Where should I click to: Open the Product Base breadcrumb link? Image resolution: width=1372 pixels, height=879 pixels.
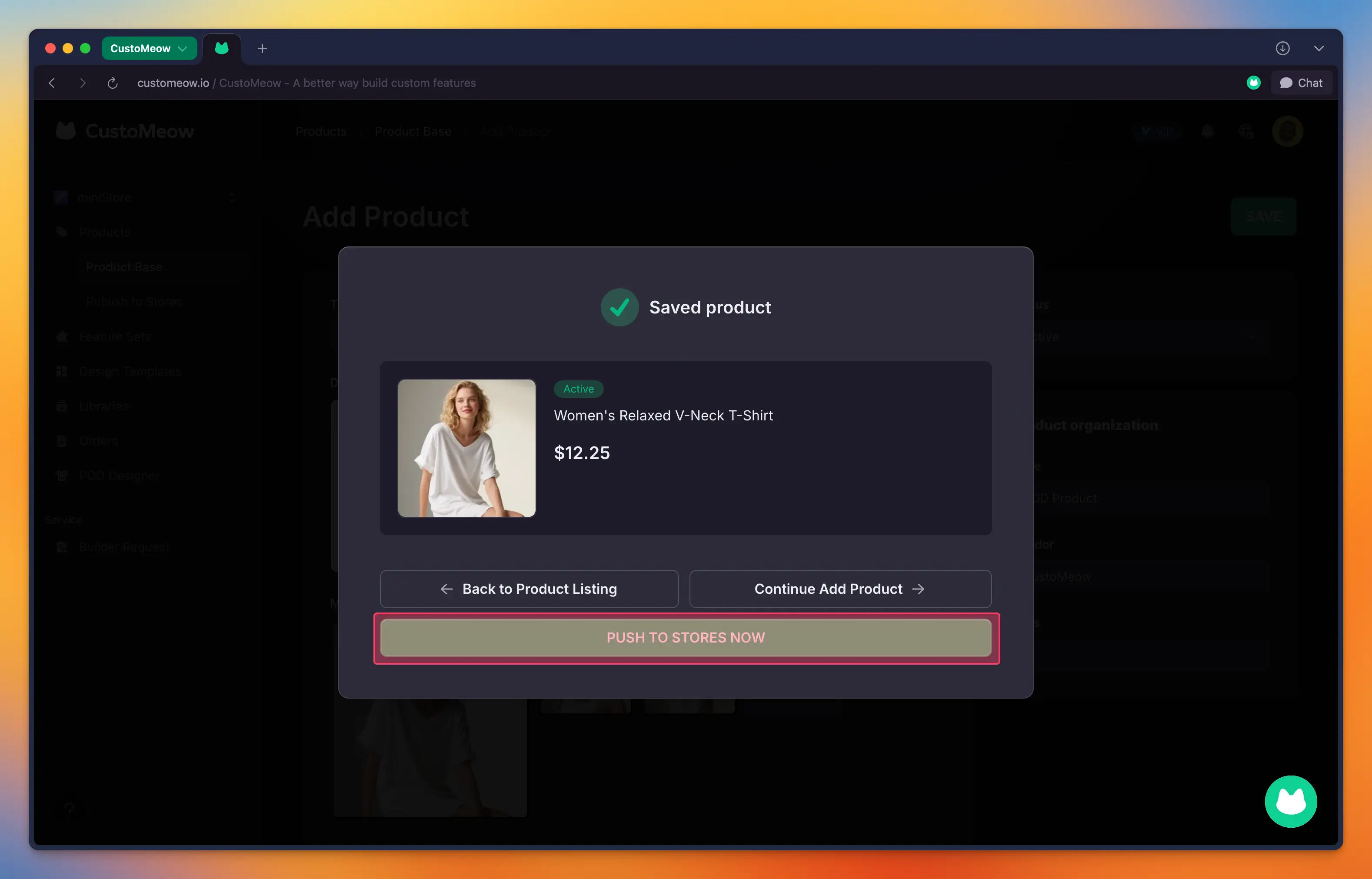413,131
